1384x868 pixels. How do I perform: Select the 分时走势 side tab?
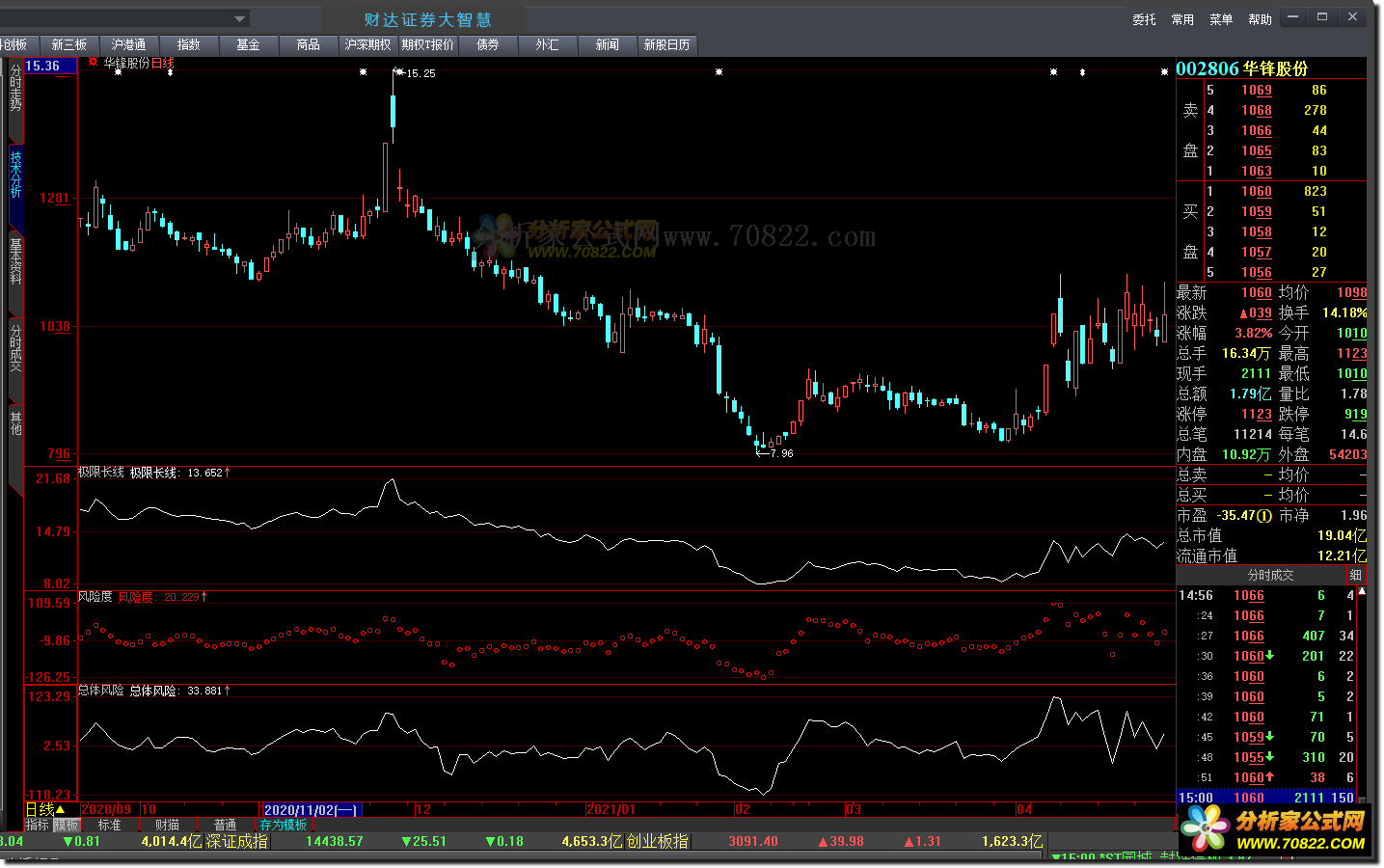point(15,89)
